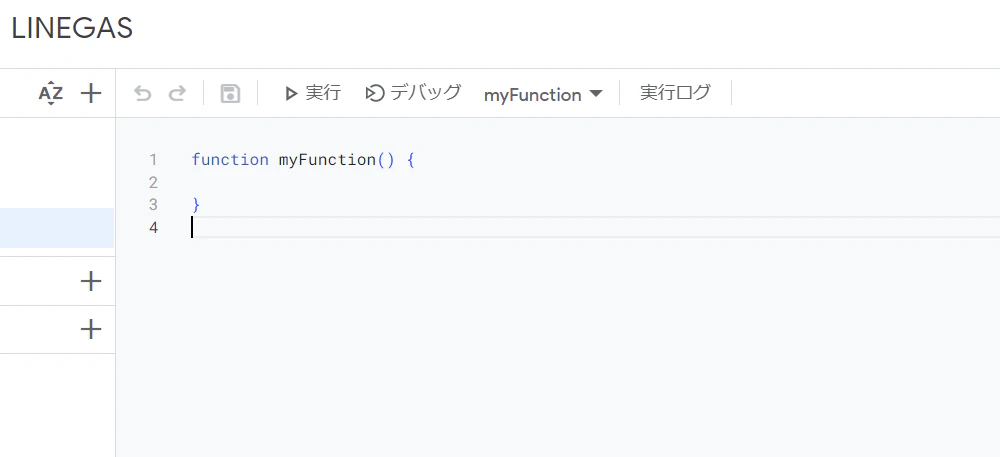Screen dimensions: 1000x457
Task: Select the highlighted file row in the sidebar
Action: pyautogui.click(x=57, y=228)
